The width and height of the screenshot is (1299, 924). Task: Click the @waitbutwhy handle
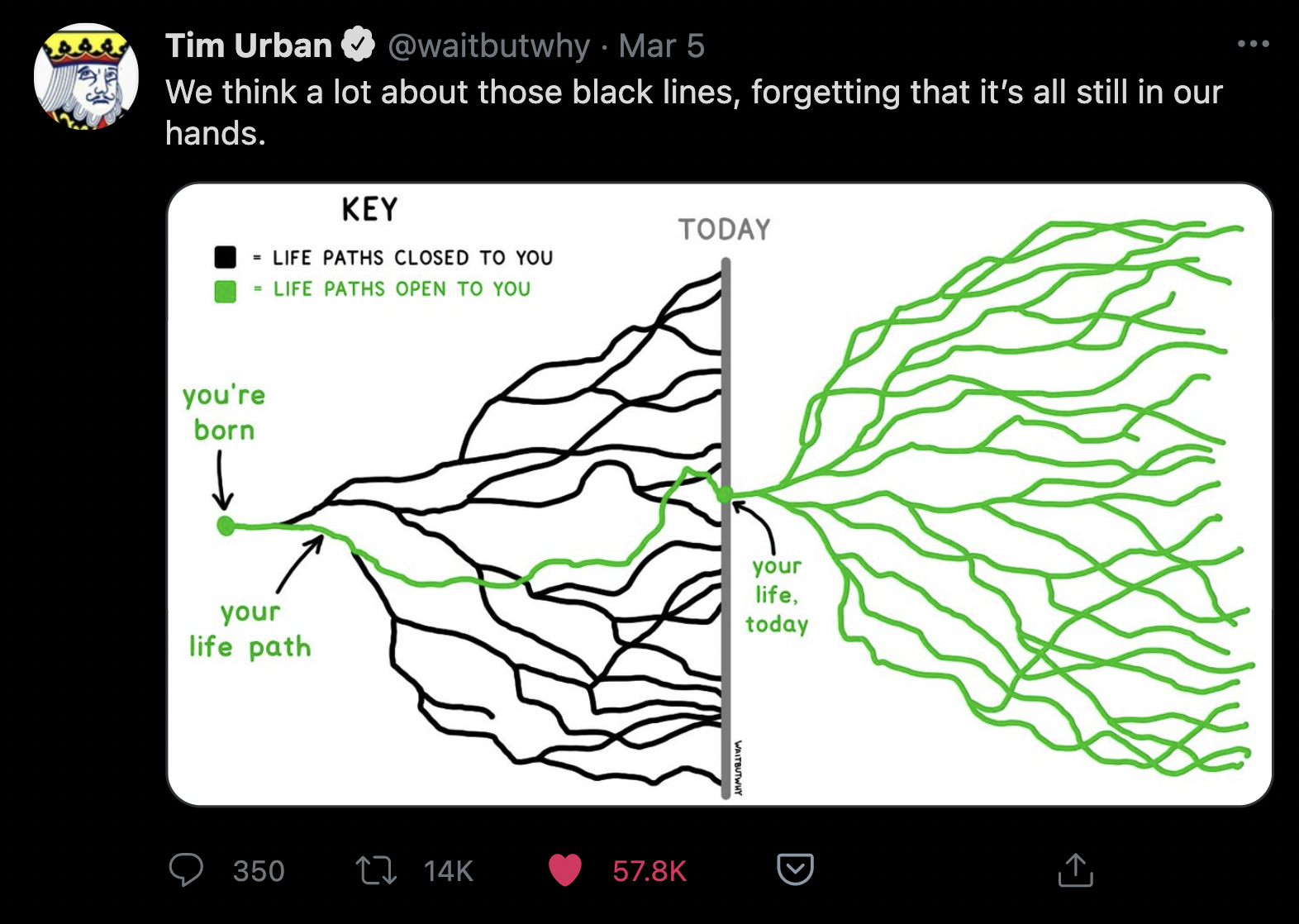(x=488, y=45)
